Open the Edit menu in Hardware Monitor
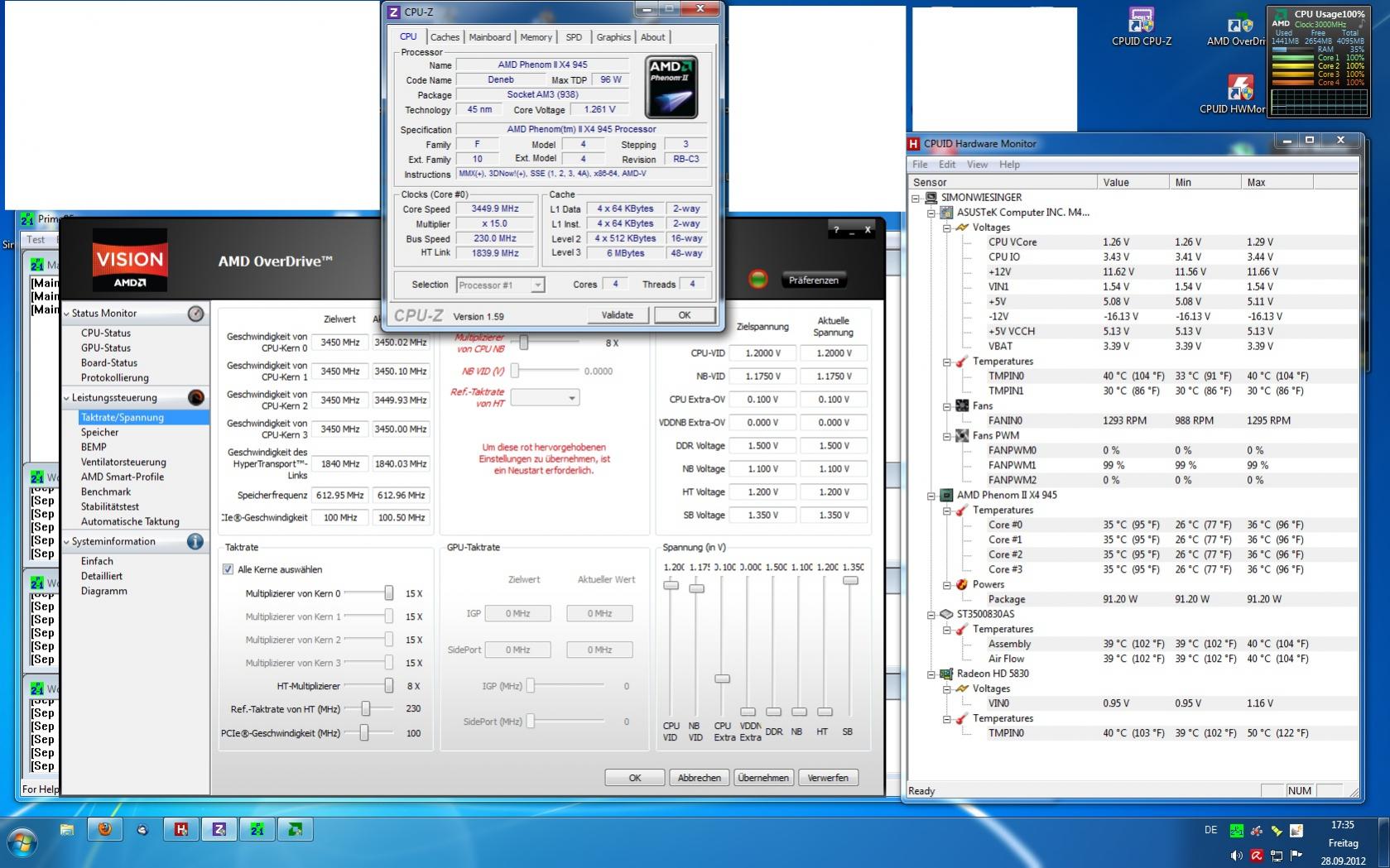Screen dimensions: 1390x868 (x=947, y=165)
